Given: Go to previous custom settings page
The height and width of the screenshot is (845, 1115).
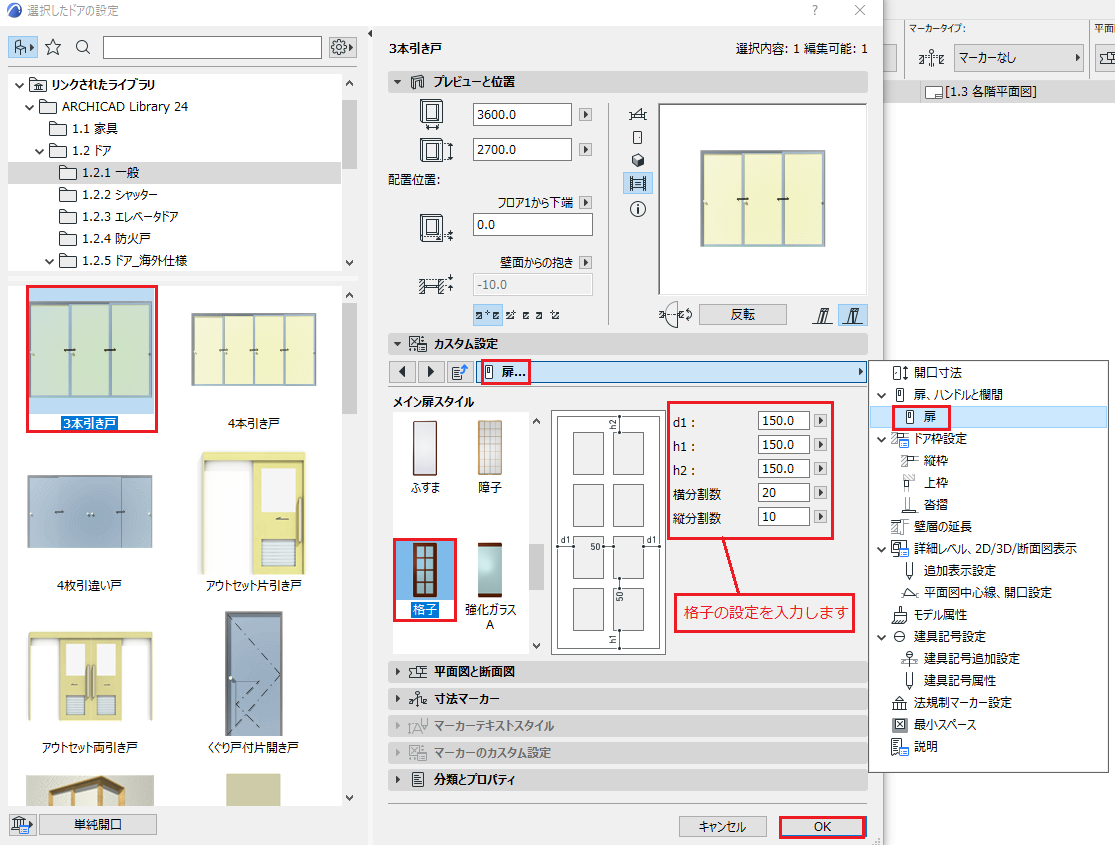Looking at the screenshot, I should click(402, 371).
